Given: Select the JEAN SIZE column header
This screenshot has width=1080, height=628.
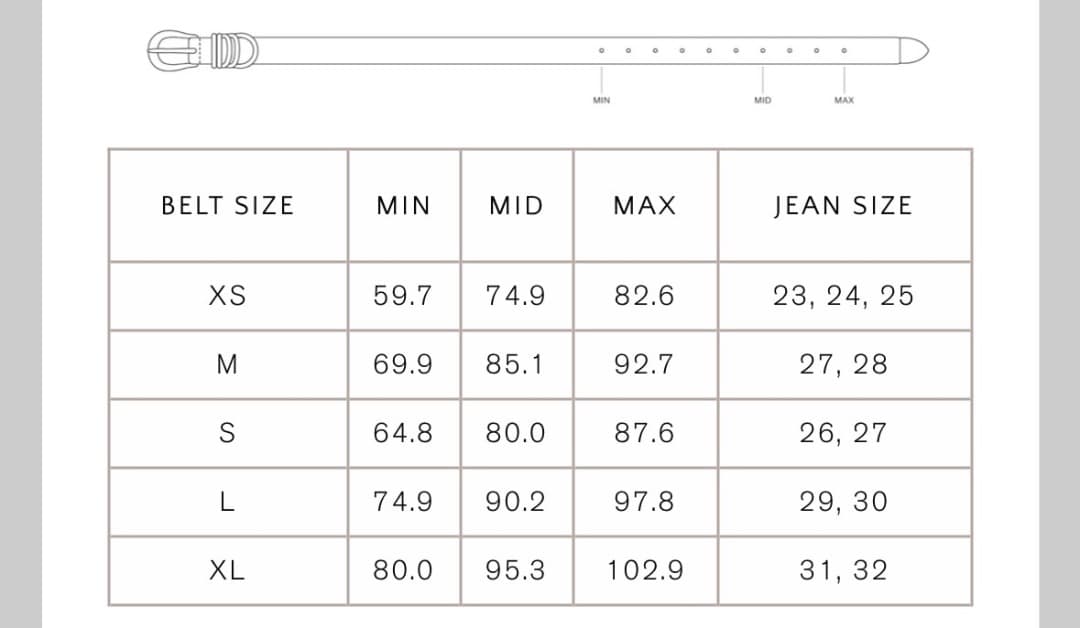Looking at the screenshot, I should [x=843, y=206].
